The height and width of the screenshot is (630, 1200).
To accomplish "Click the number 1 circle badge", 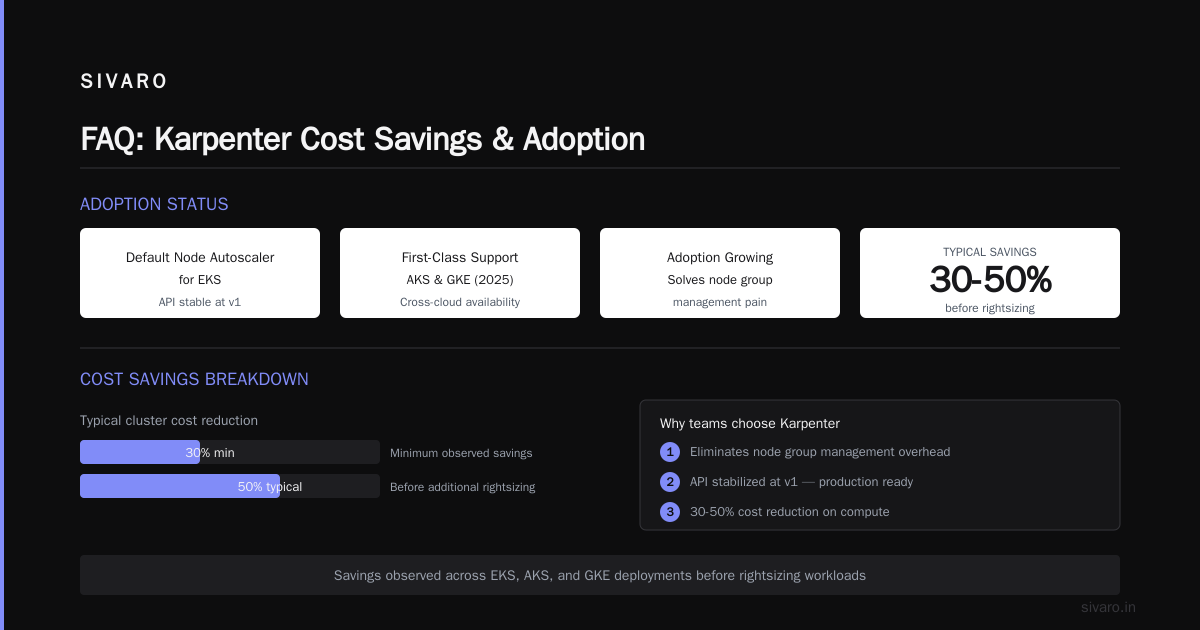I will [x=670, y=452].
